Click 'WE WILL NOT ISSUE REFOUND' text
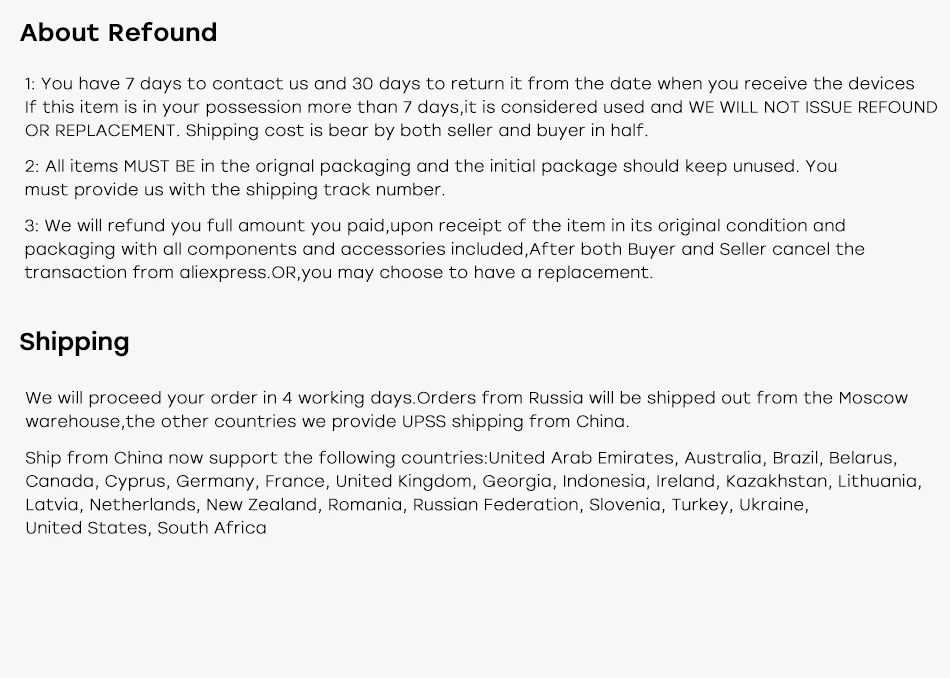 (x=812, y=107)
